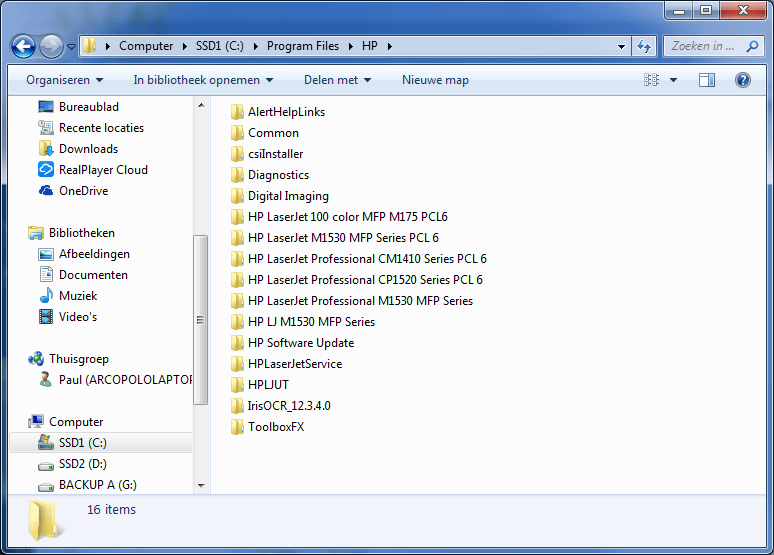The width and height of the screenshot is (774, 555).
Task: Click the navigation pane scrollbar down arrow
Action: 201,485
